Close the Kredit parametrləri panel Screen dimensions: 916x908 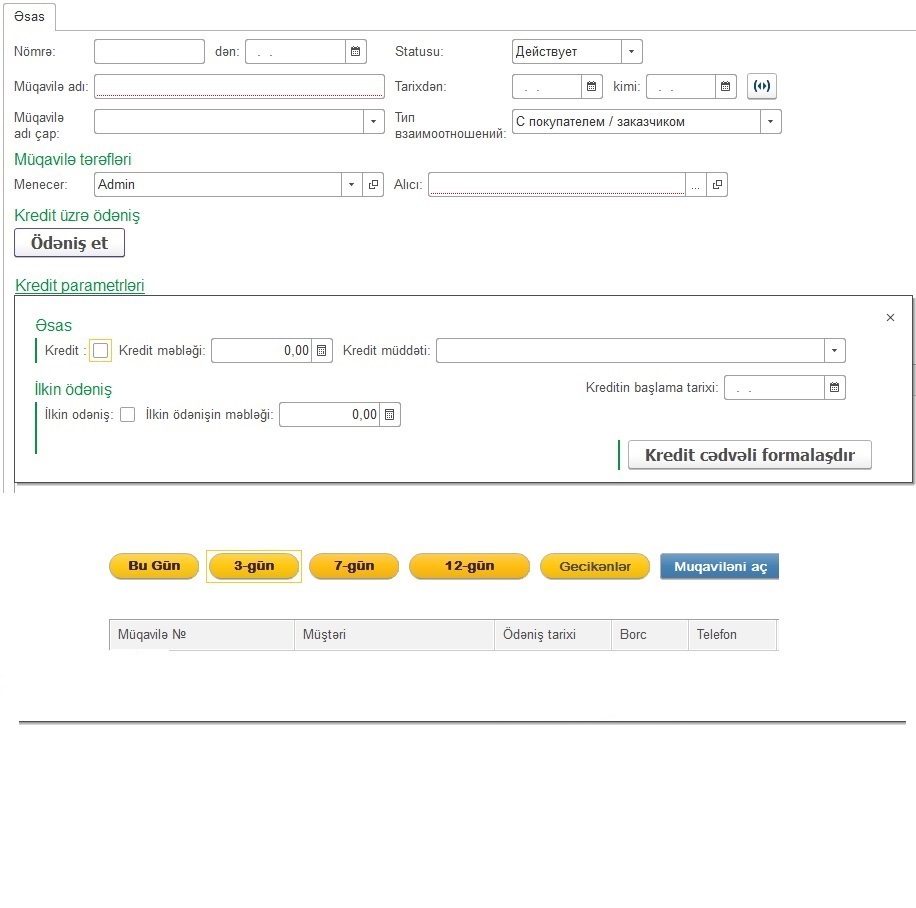(x=890, y=318)
